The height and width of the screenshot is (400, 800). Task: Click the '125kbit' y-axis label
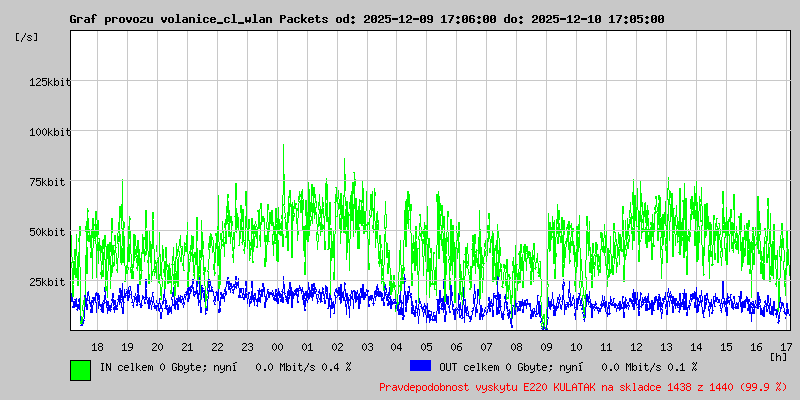tap(49, 82)
